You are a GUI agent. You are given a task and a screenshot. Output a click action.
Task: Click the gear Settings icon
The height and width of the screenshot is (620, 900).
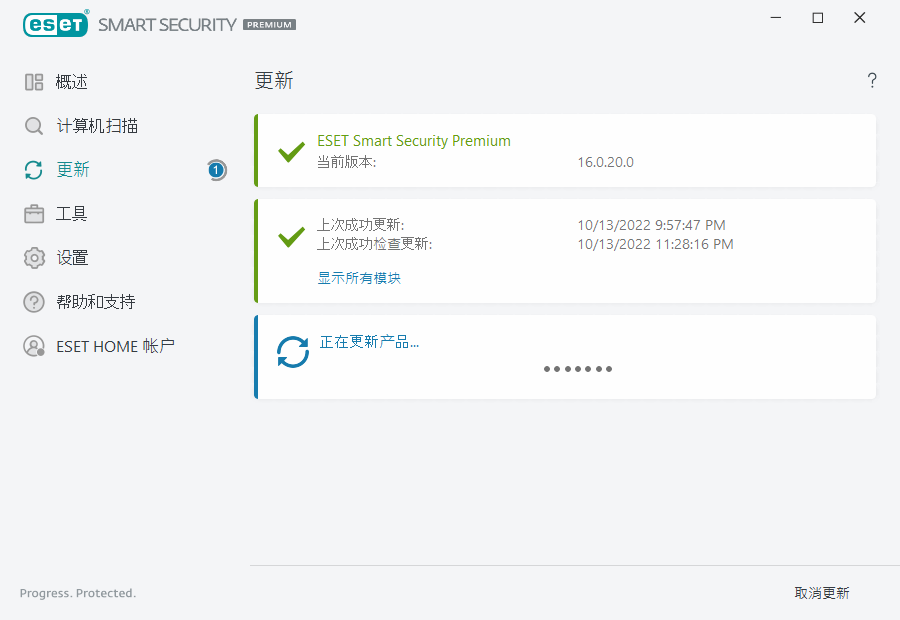click(34, 258)
